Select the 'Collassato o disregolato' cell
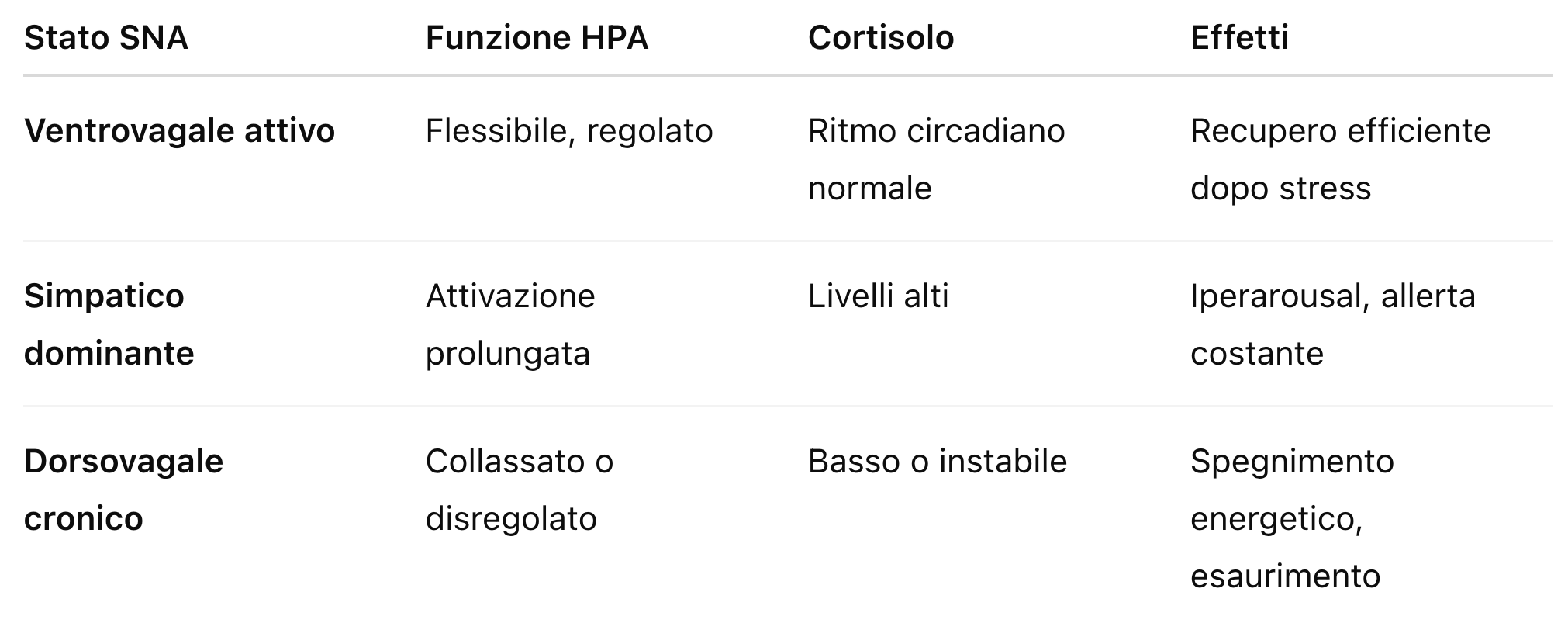Screen dimensions: 1568x630 pos(519,490)
